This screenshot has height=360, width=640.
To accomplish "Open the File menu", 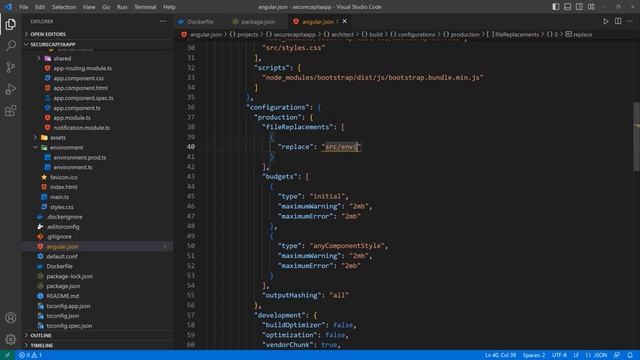I will pyautogui.click(x=24, y=7).
